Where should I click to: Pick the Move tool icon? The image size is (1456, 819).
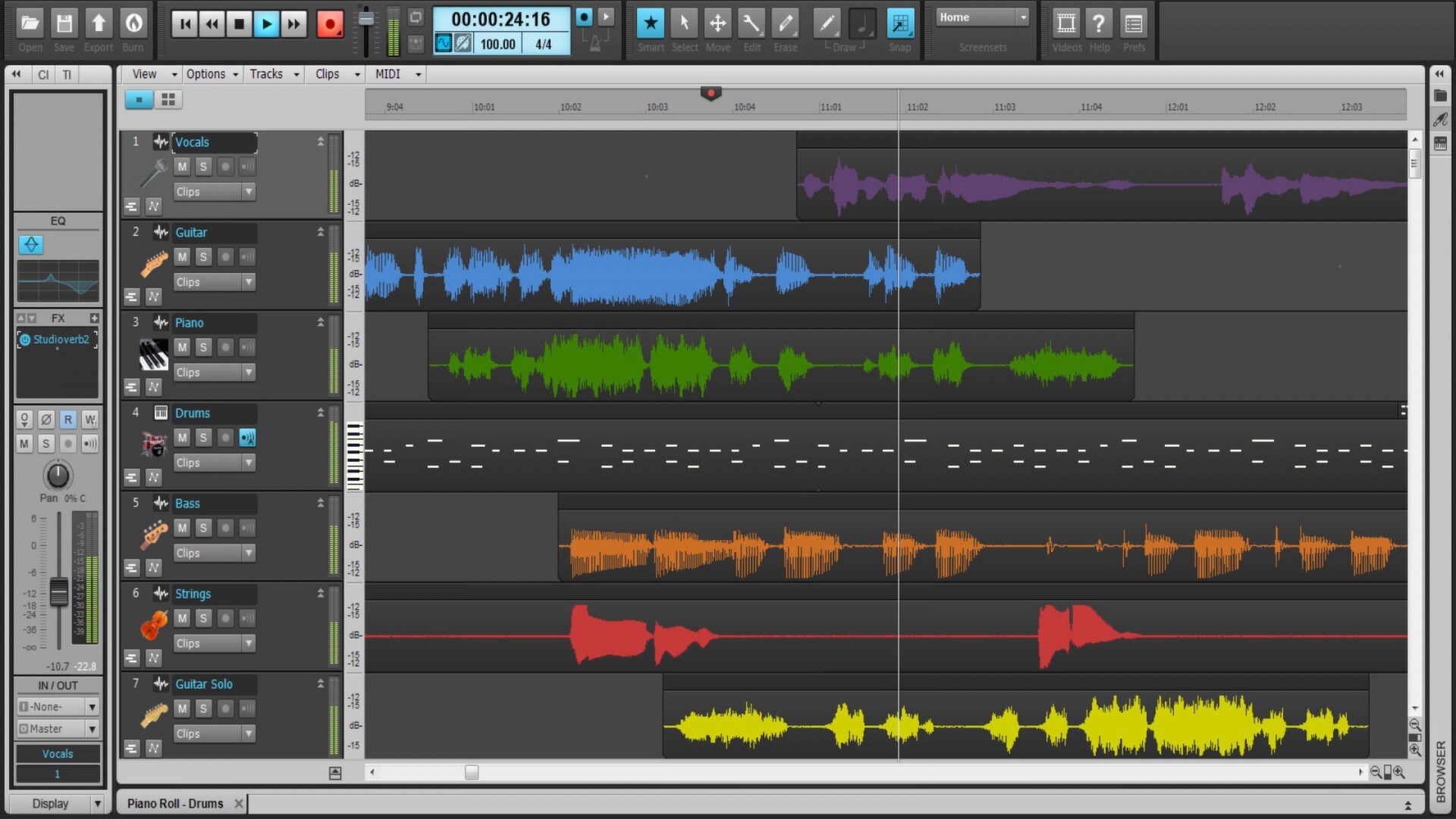[717, 24]
